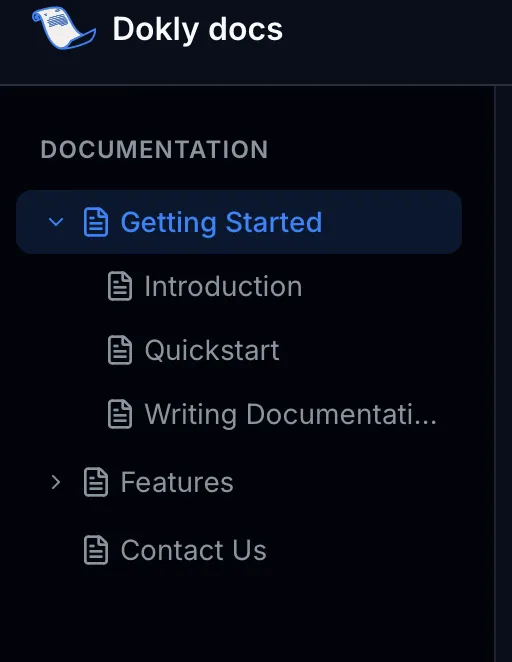Image resolution: width=512 pixels, height=662 pixels.
Task: Expand the Features section chevron
Action: [x=56, y=482]
